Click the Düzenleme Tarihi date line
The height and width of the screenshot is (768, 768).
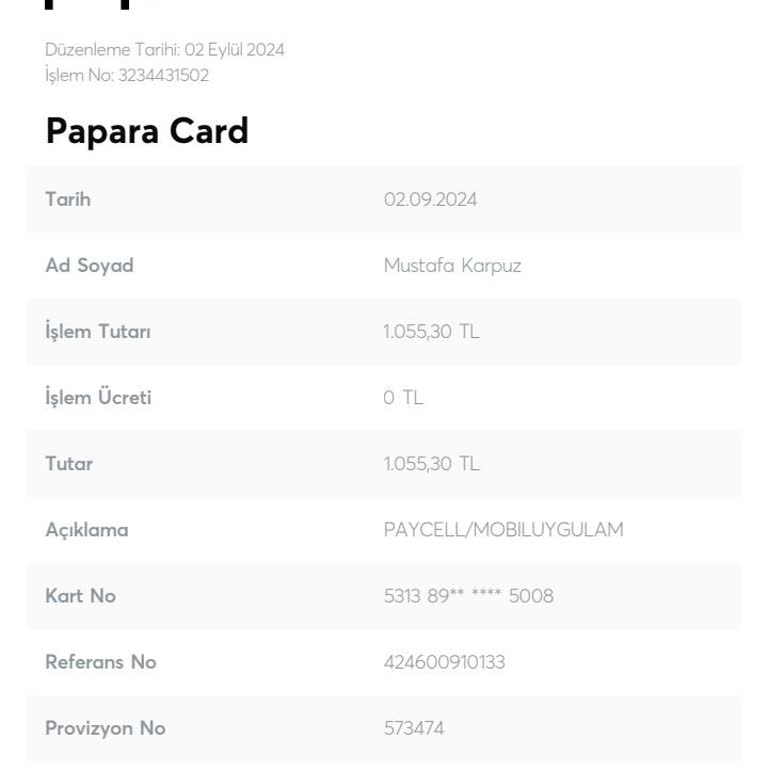pos(165,50)
